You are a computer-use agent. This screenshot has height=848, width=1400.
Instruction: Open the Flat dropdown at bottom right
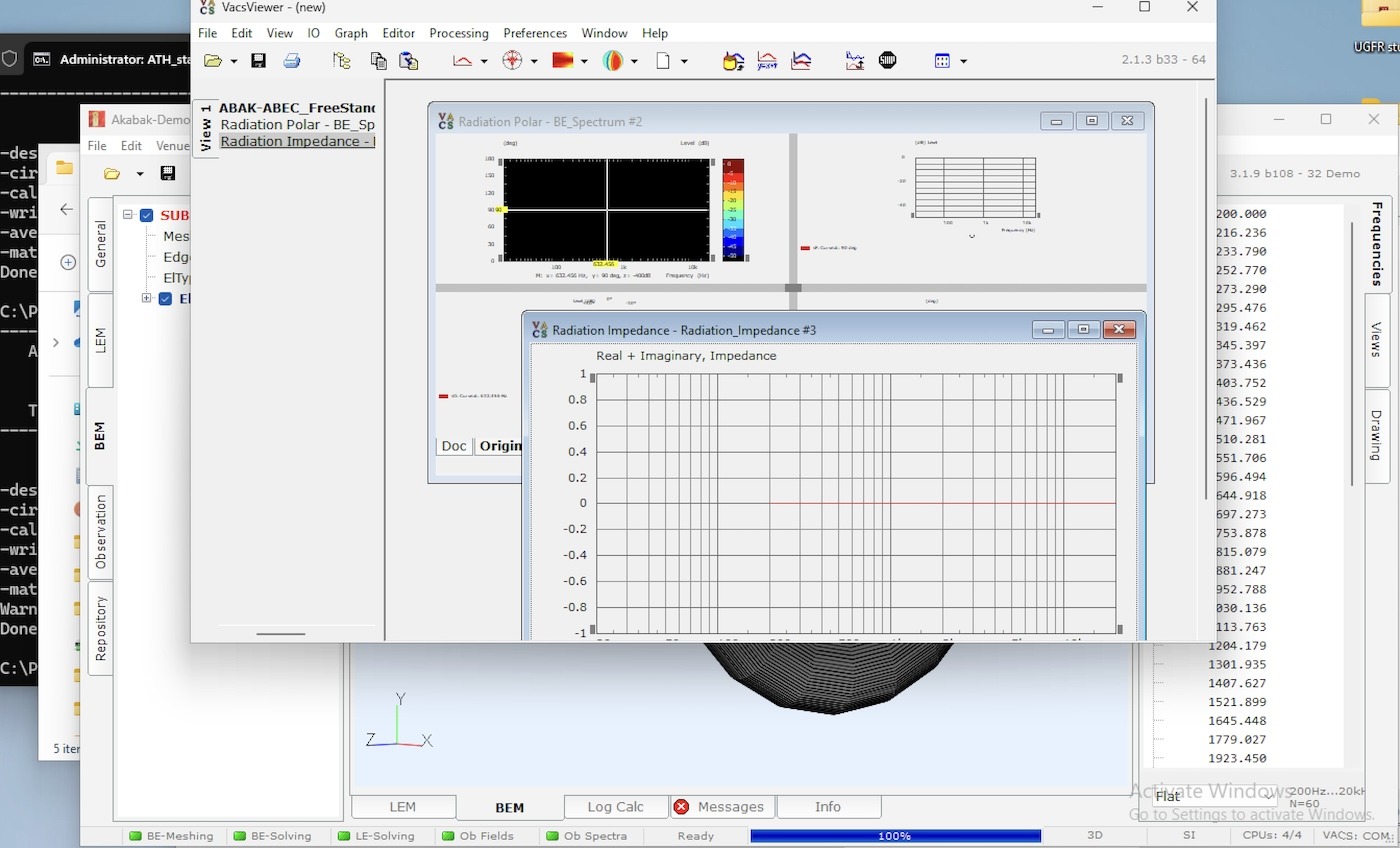pyautogui.click(x=1214, y=797)
